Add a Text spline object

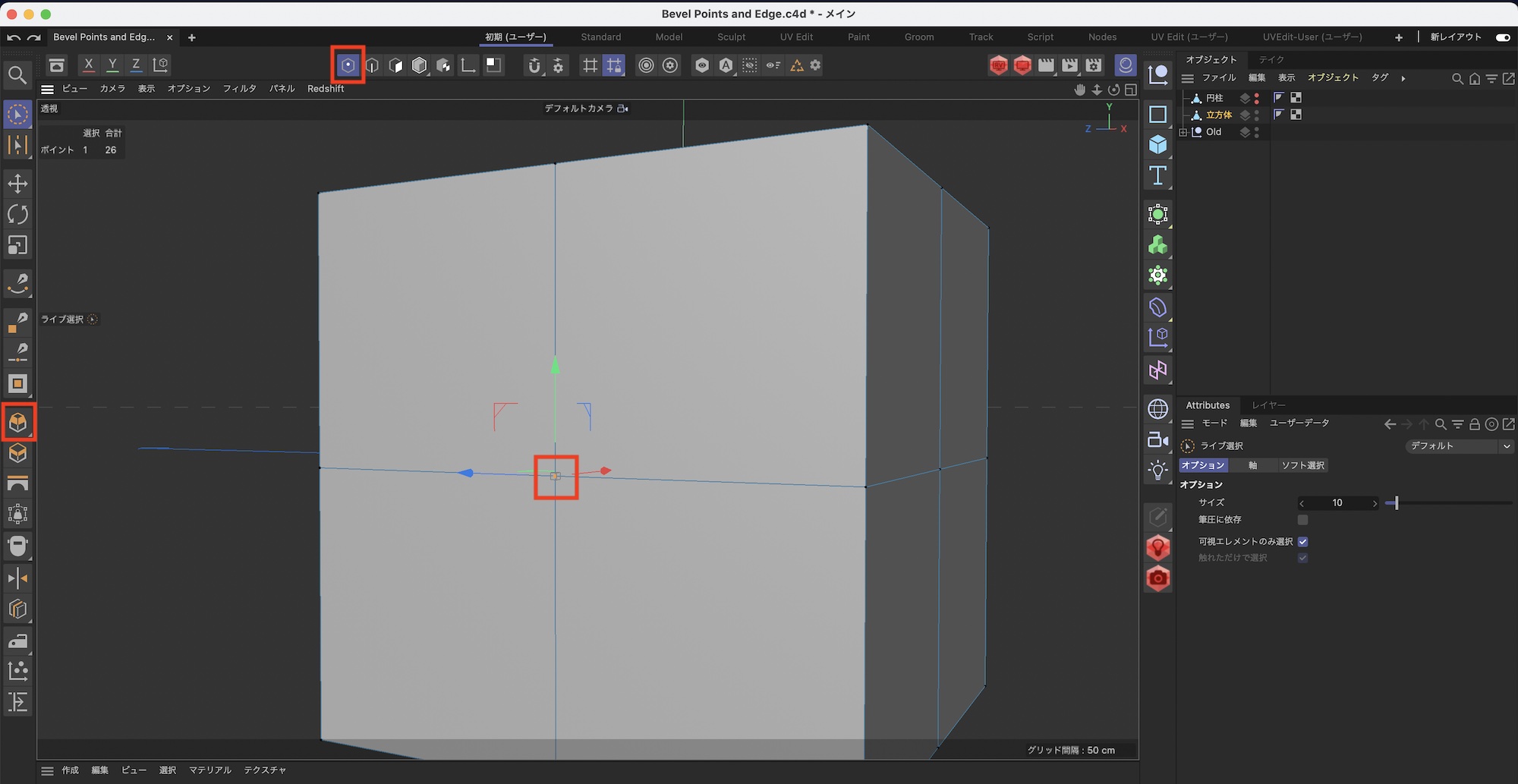coord(1157,175)
